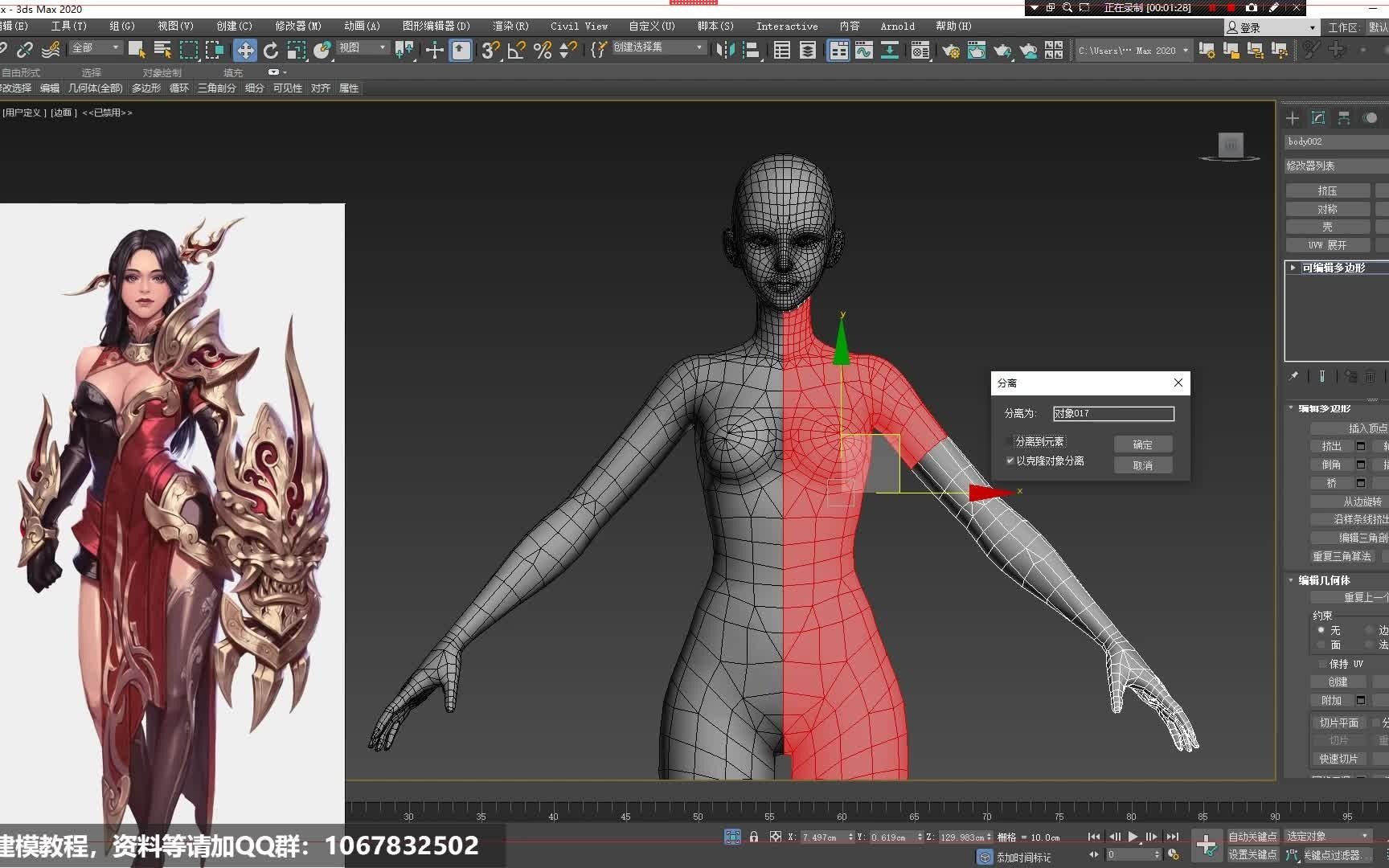The height and width of the screenshot is (868, 1389).
Task: Open 创建选择集 named selection dropdown
Action: (658, 48)
